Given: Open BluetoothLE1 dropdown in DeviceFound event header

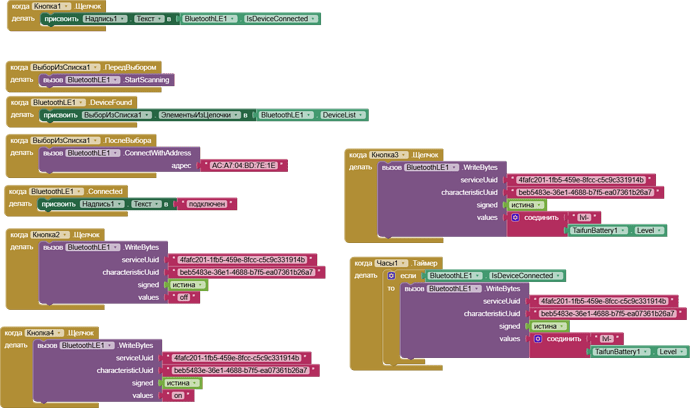Looking at the screenshot, I should 59,103.
